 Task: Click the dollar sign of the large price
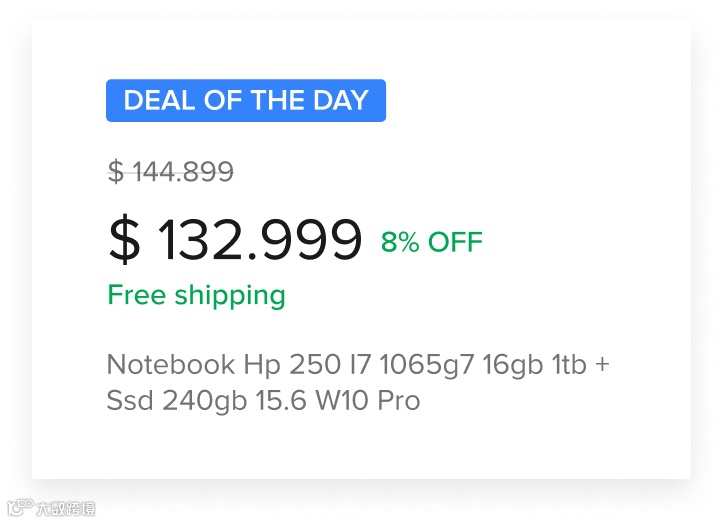(x=124, y=240)
